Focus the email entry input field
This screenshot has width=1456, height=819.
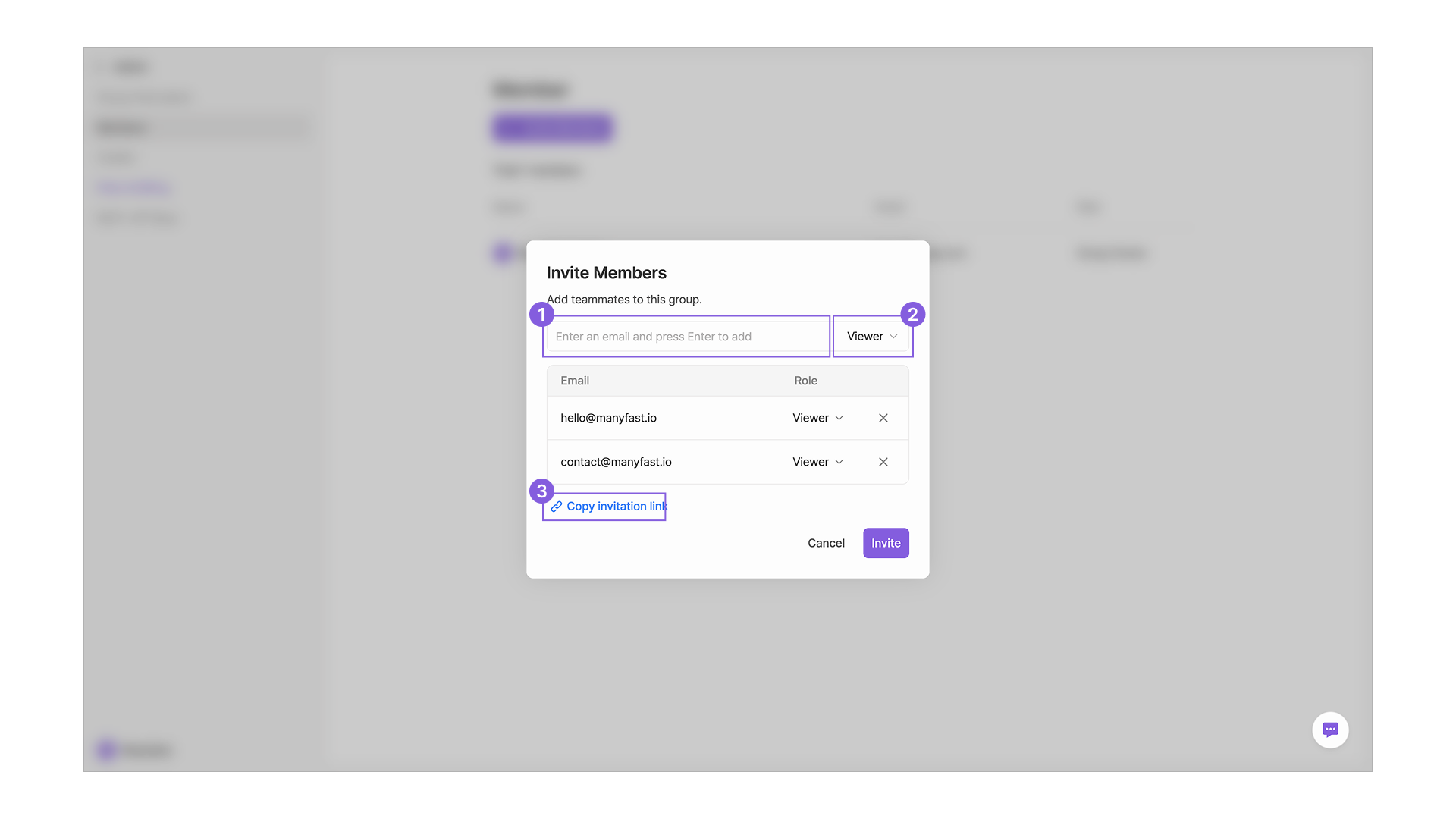pos(686,337)
